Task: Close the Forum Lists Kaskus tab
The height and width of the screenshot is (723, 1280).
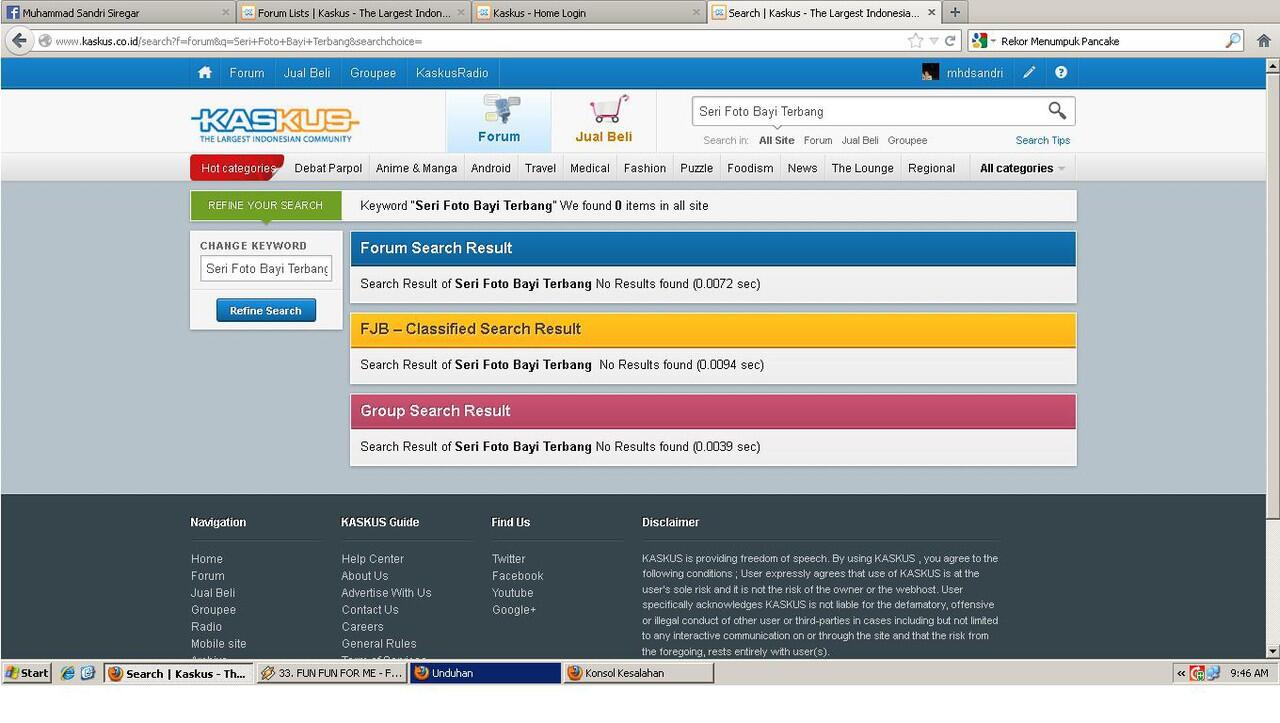Action: click(x=461, y=13)
